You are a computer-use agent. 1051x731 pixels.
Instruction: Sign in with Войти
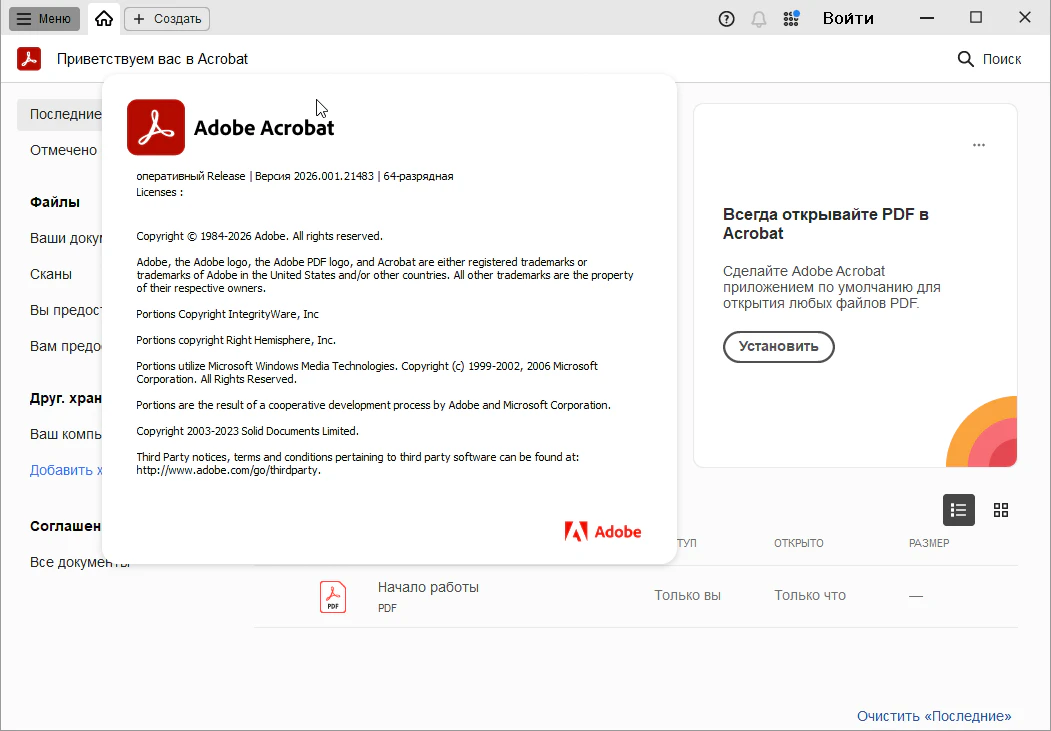(848, 18)
